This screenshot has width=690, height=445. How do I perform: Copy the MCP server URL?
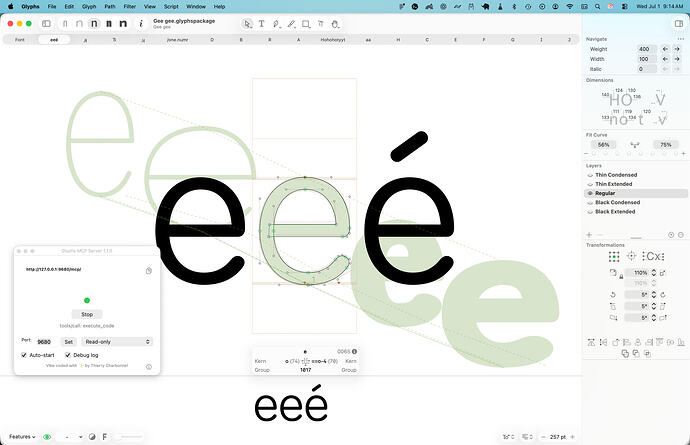[x=149, y=271]
